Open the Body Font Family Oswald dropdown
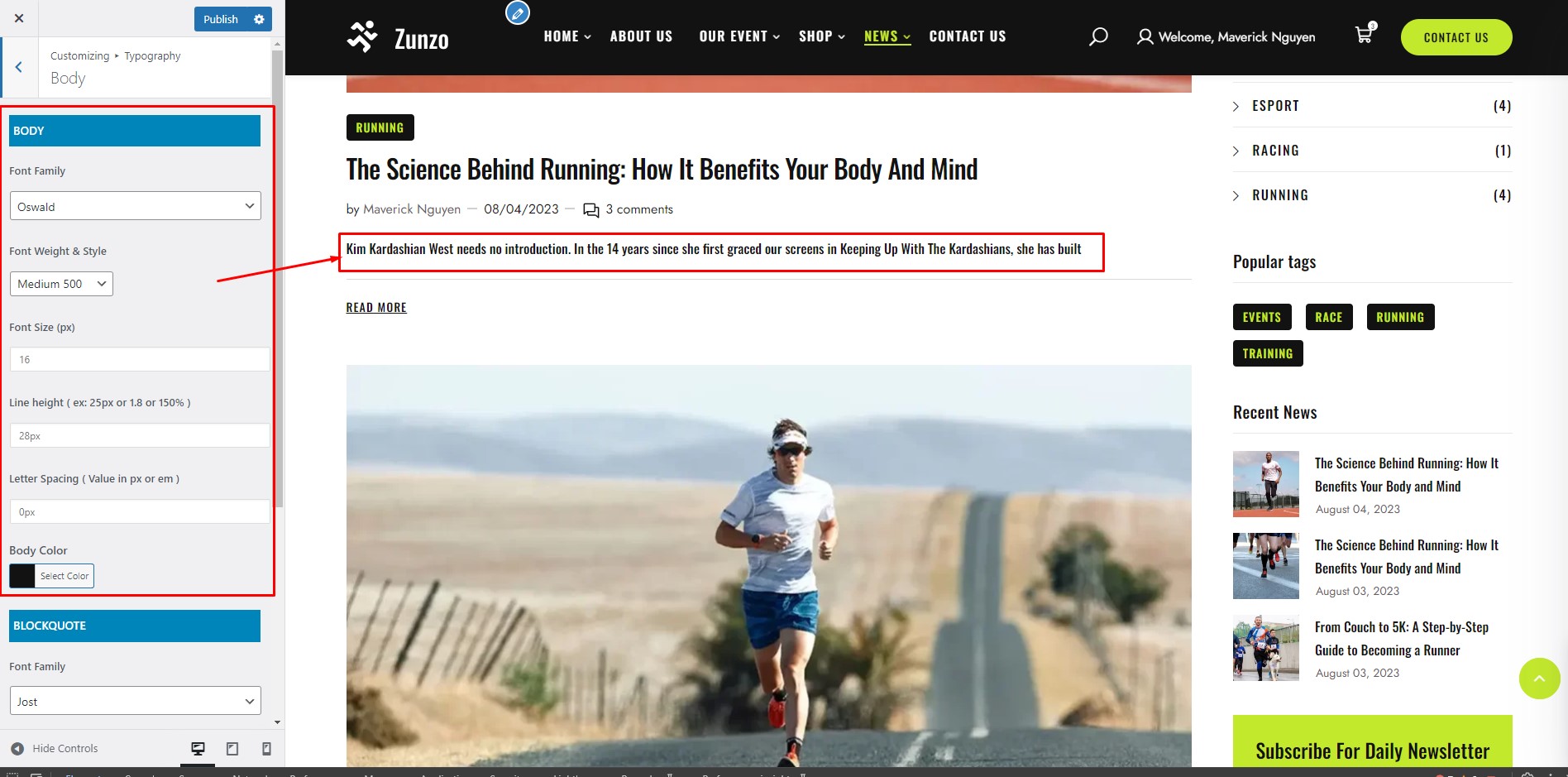This screenshot has width=1568, height=777. [x=136, y=206]
